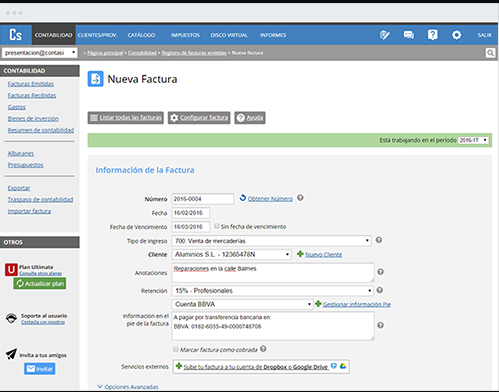Click the Google Drive icon in Servicios externos
The height and width of the screenshot is (392, 499).
coord(343,366)
